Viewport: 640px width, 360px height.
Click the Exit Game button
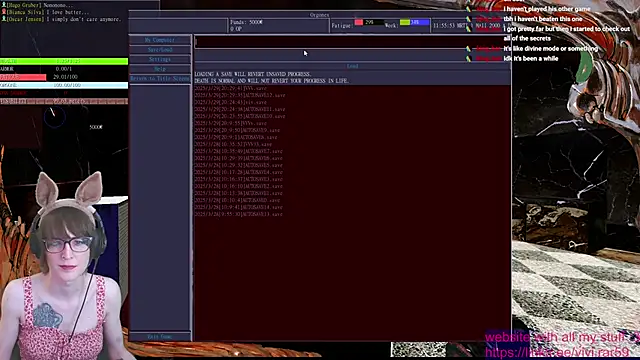click(160, 337)
